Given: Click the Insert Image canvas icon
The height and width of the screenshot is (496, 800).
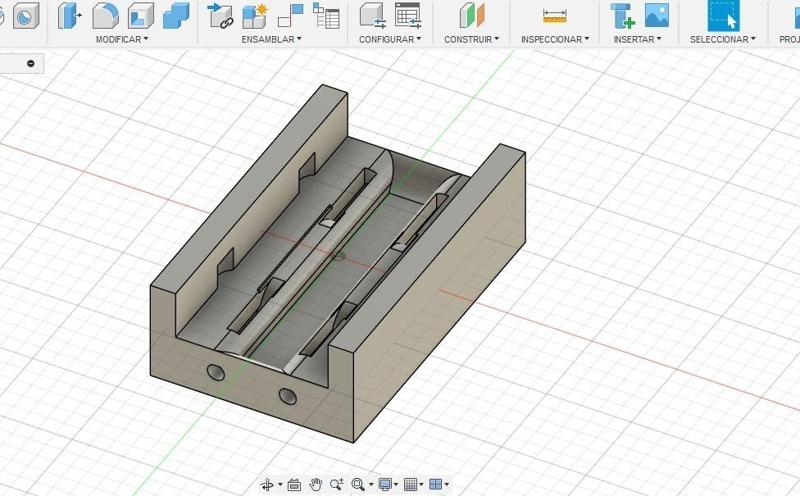Looking at the screenshot, I should pyautogui.click(x=656, y=15).
